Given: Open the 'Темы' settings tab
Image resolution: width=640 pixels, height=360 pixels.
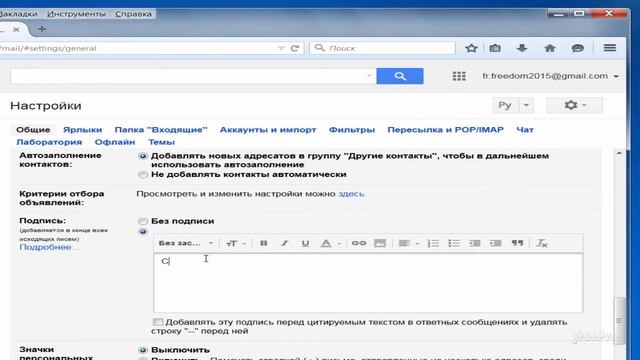Looking at the screenshot, I should tap(162, 142).
